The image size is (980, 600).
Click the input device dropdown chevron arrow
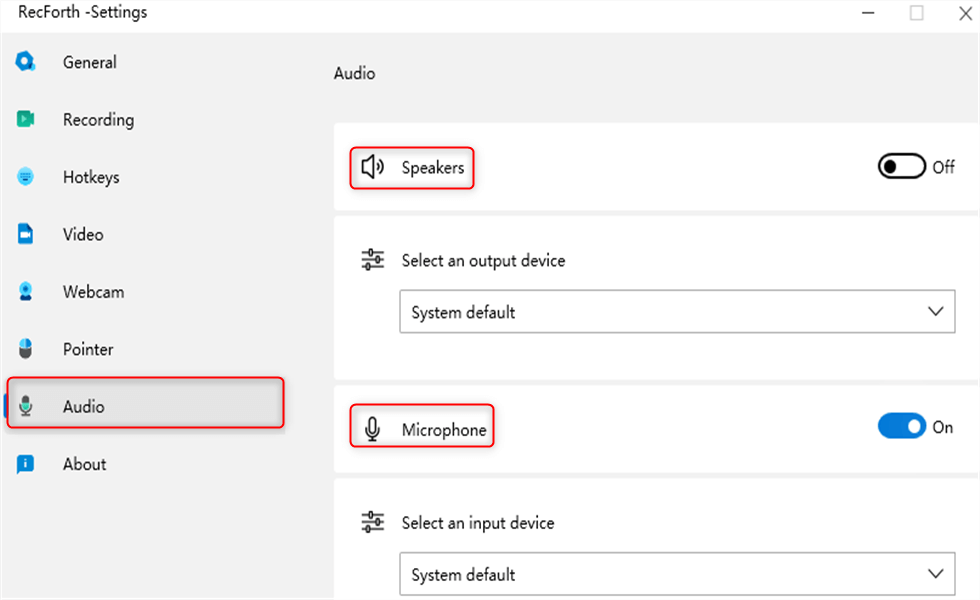click(x=935, y=574)
